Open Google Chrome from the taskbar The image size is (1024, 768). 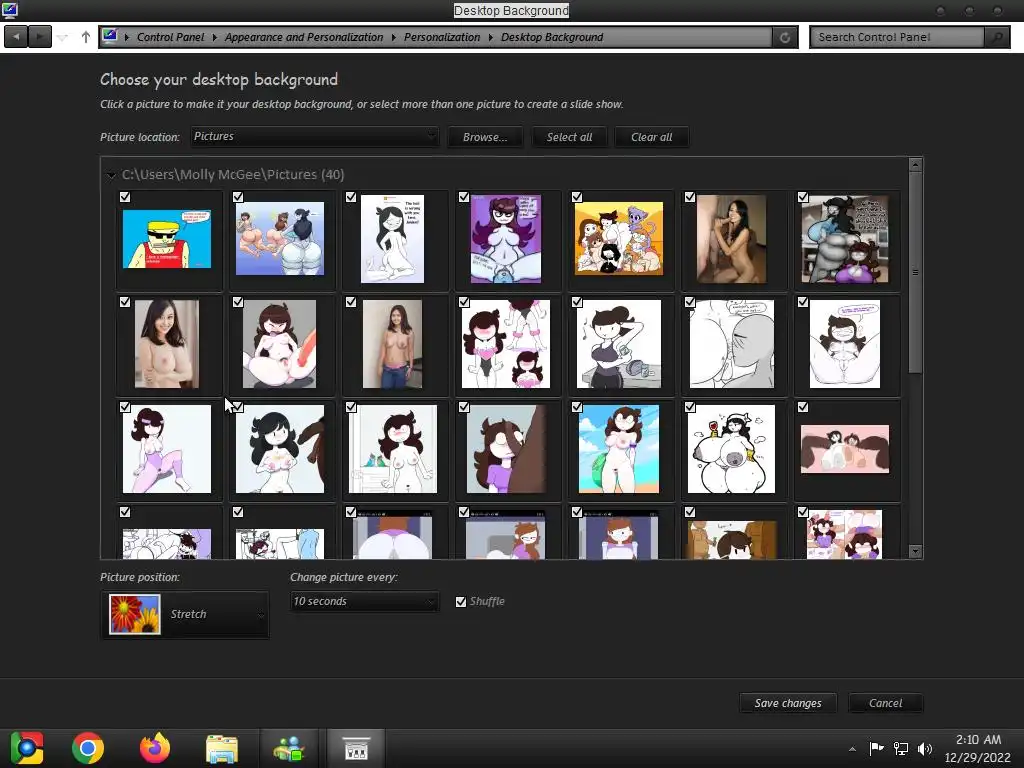pos(88,748)
